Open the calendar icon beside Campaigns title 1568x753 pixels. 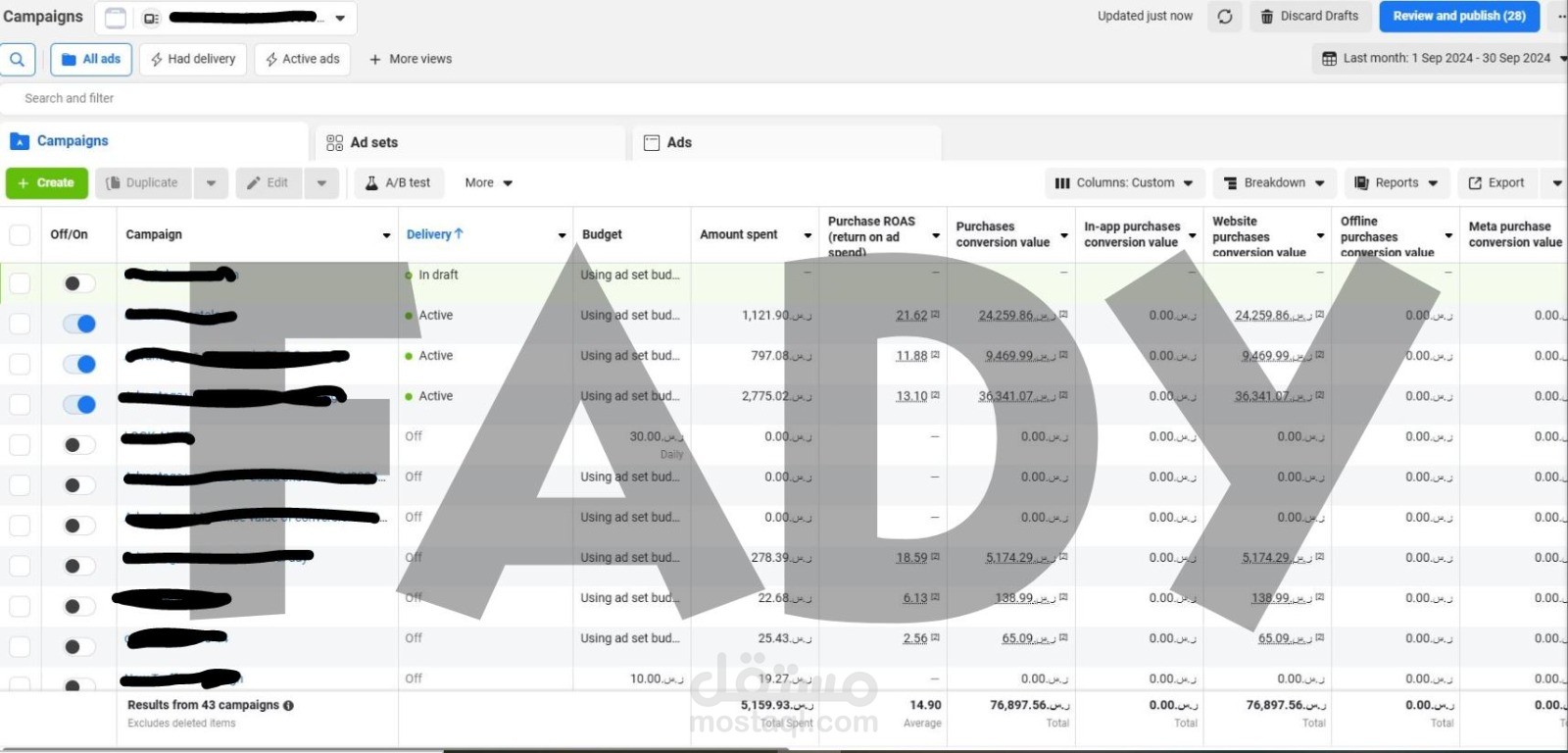[x=116, y=18]
